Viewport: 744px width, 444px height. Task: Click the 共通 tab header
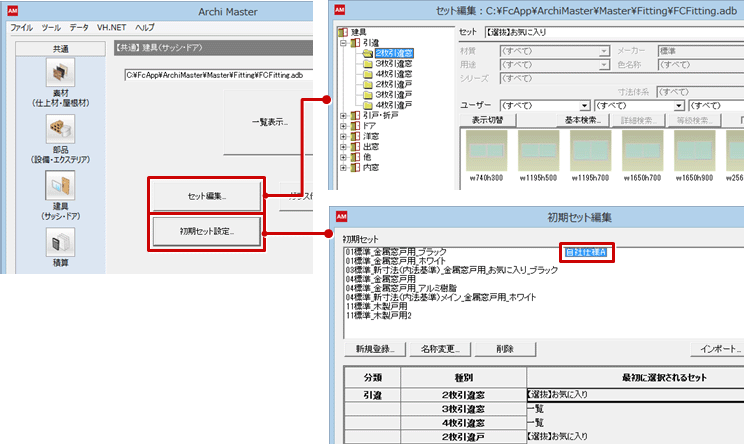coord(60,49)
